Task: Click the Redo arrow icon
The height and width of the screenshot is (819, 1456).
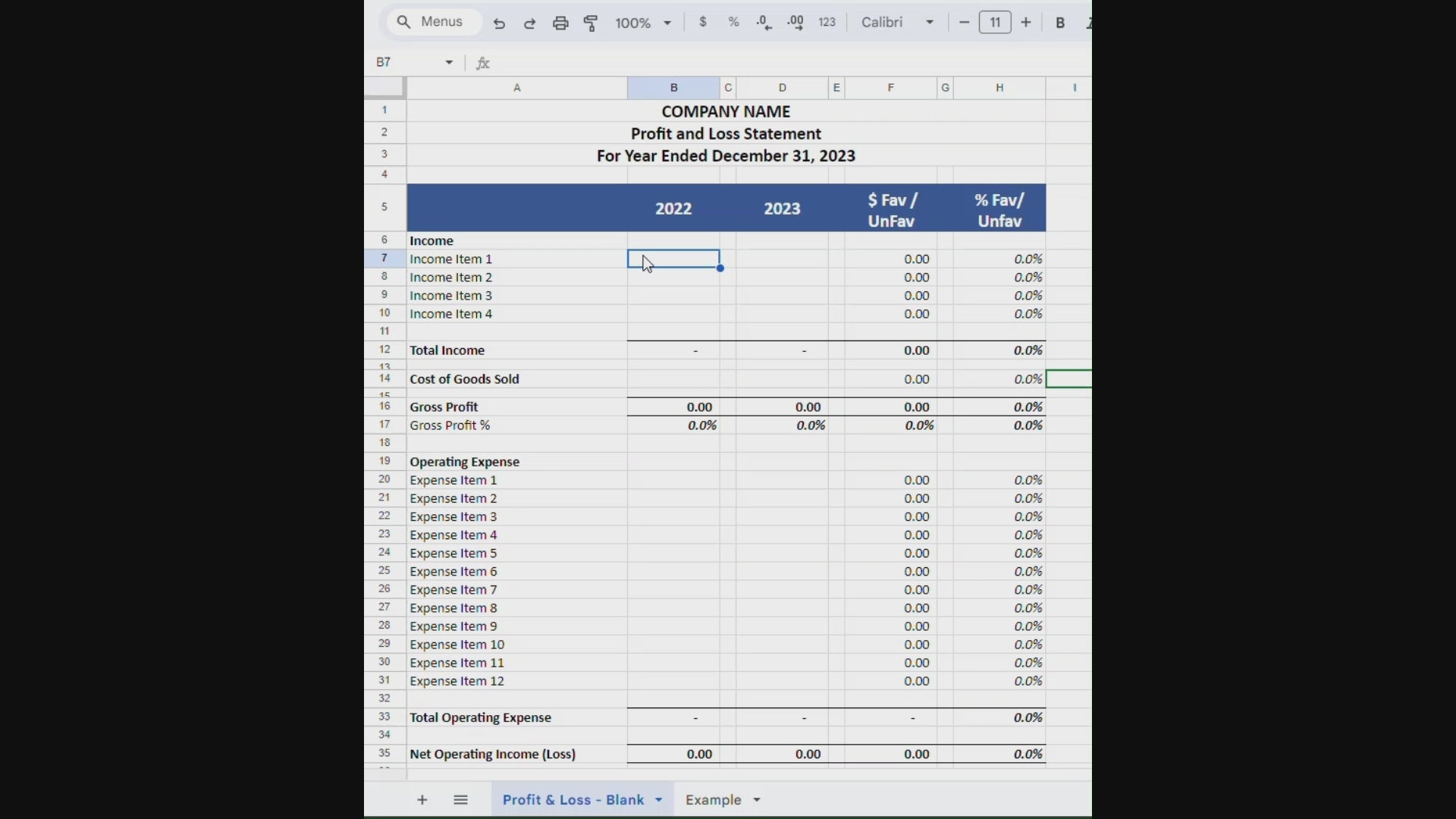Action: [x=529, y=23]
